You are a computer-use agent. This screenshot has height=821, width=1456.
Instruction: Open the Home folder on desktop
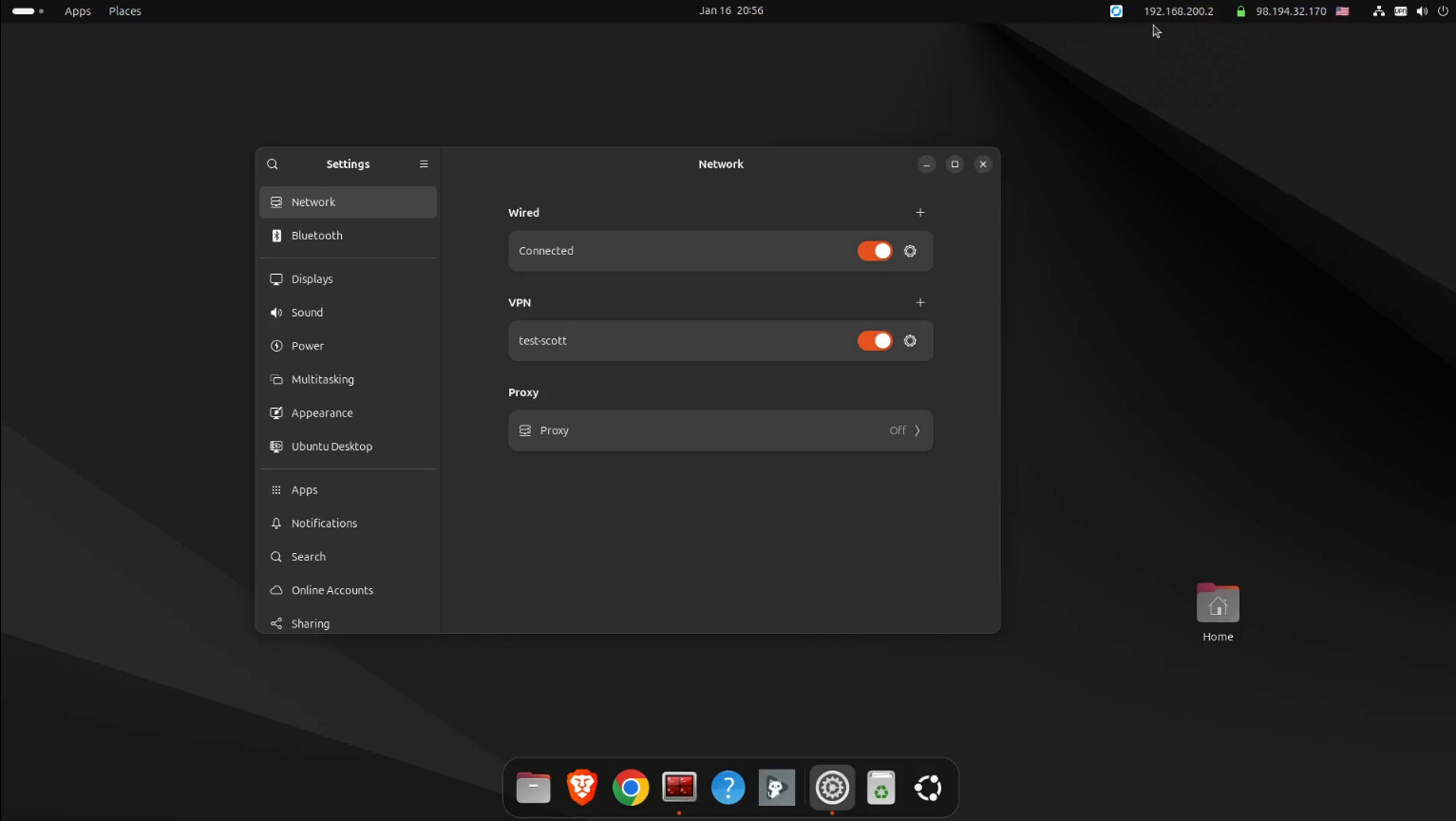coord(1218,605)
